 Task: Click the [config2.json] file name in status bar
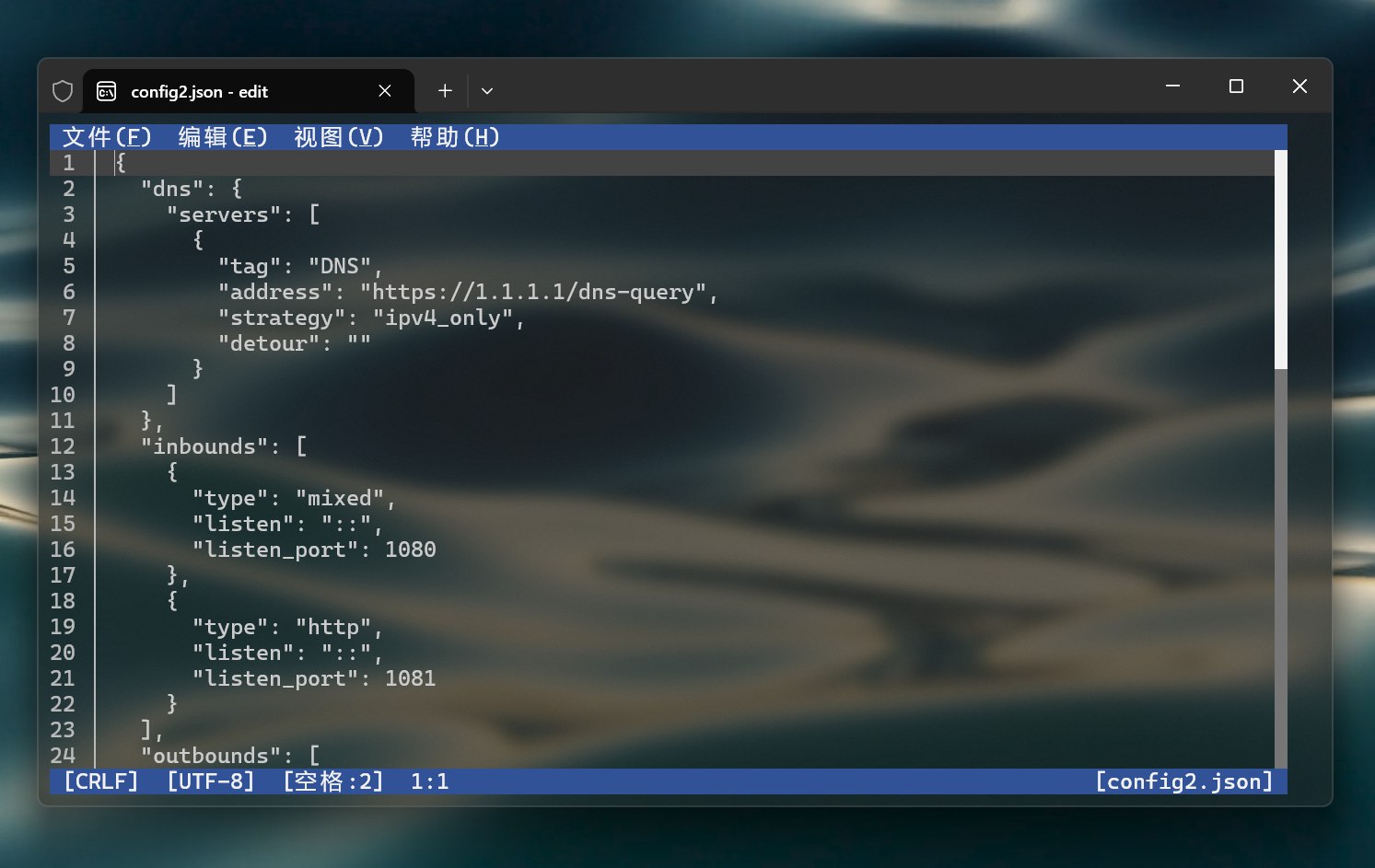[1184, 781]
